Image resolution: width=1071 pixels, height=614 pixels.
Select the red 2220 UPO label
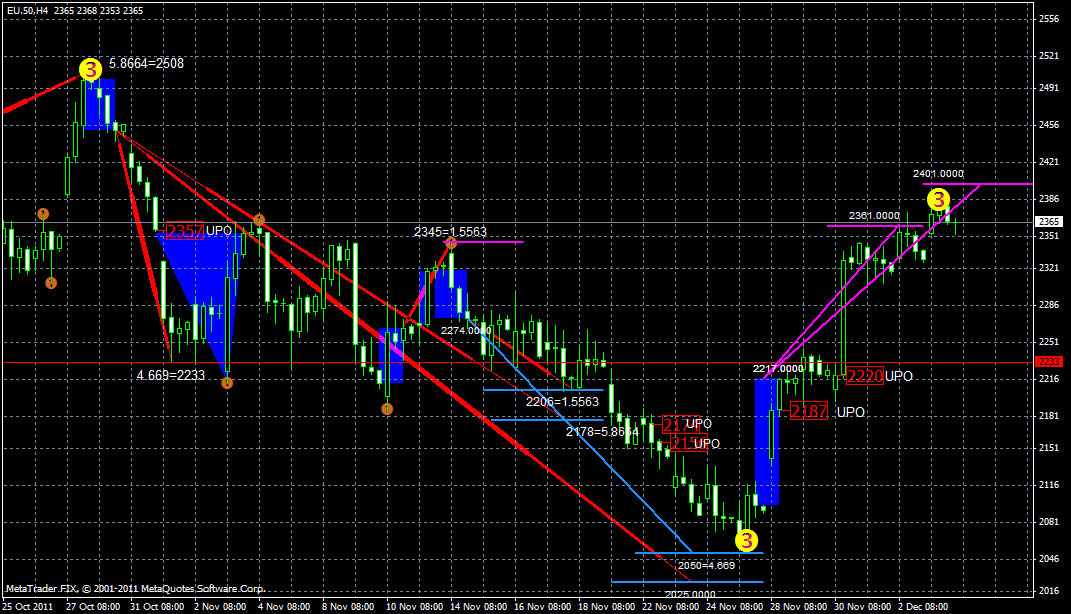coord(864,376)
